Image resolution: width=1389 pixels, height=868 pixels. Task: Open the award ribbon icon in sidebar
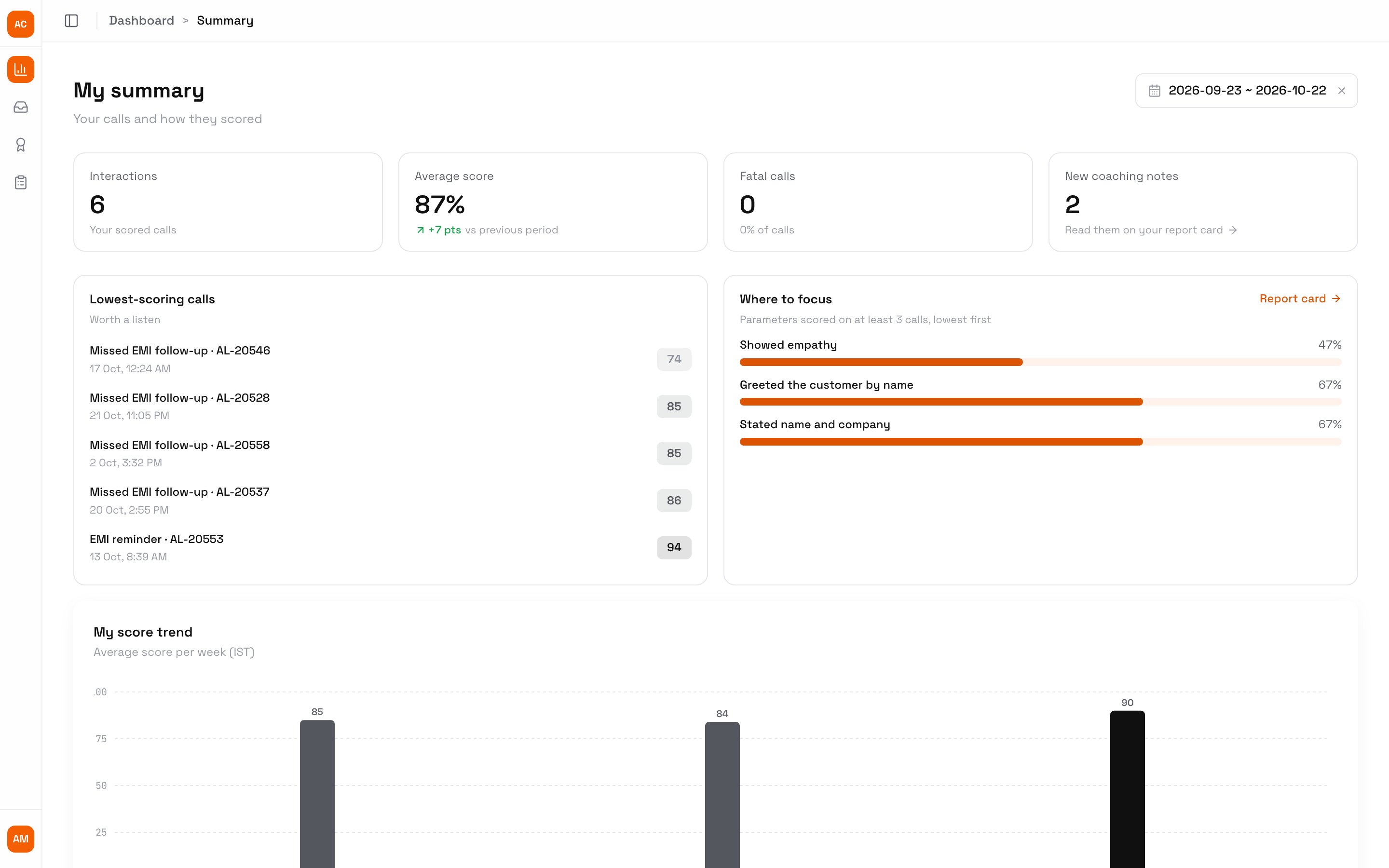21,145
